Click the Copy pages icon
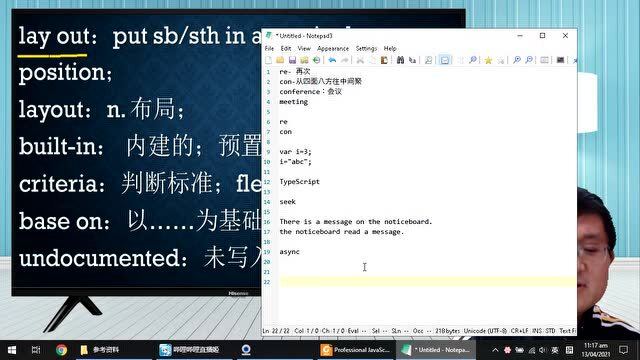The width and height of the screenshot is (640, 360). pos(372,60)
